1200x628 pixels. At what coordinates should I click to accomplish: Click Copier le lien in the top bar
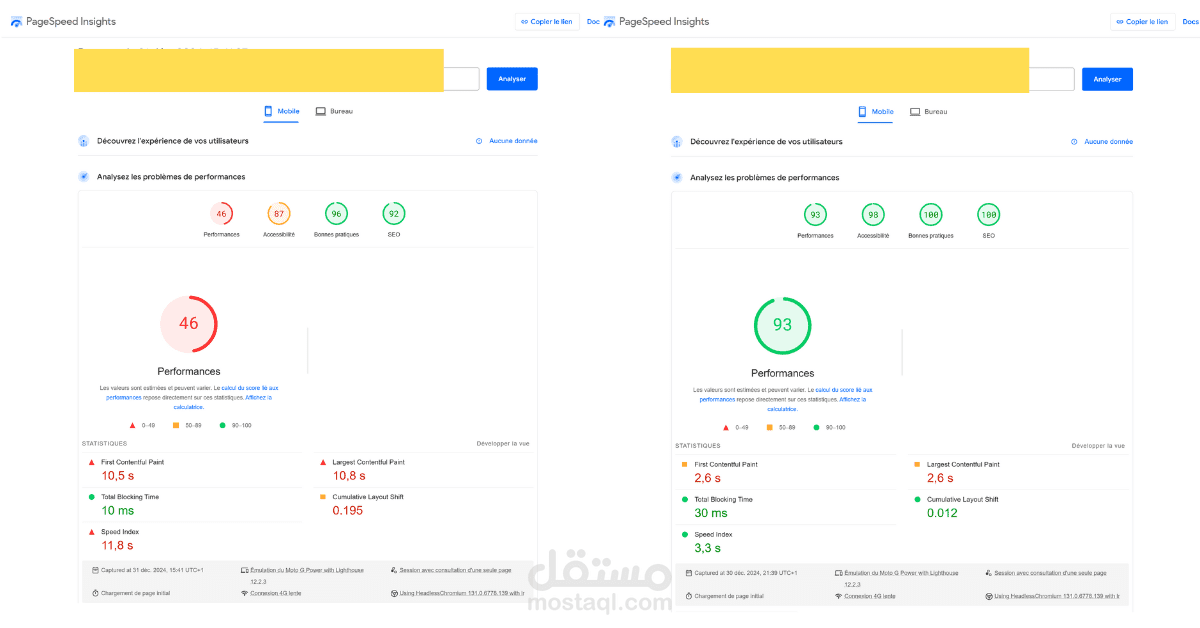click(547, 21)
